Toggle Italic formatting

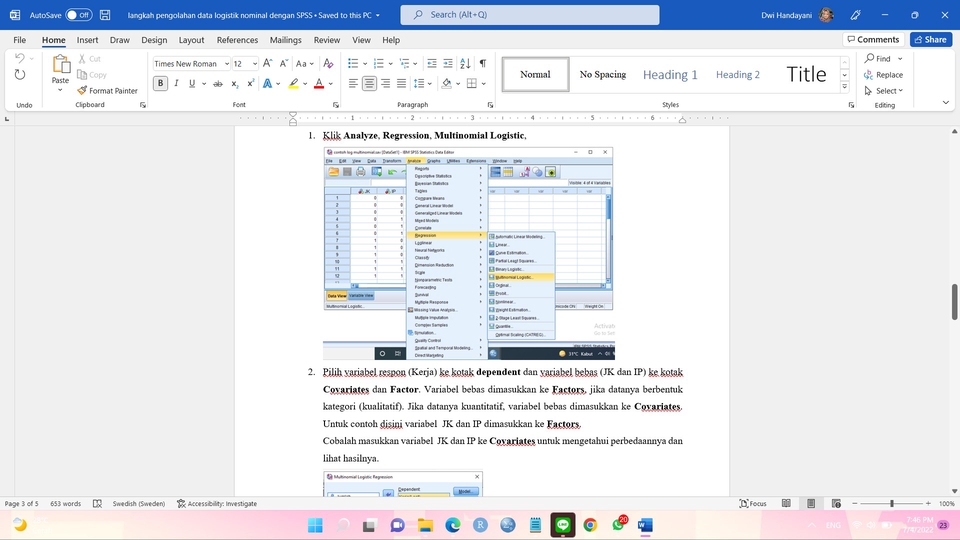point(176,83)
